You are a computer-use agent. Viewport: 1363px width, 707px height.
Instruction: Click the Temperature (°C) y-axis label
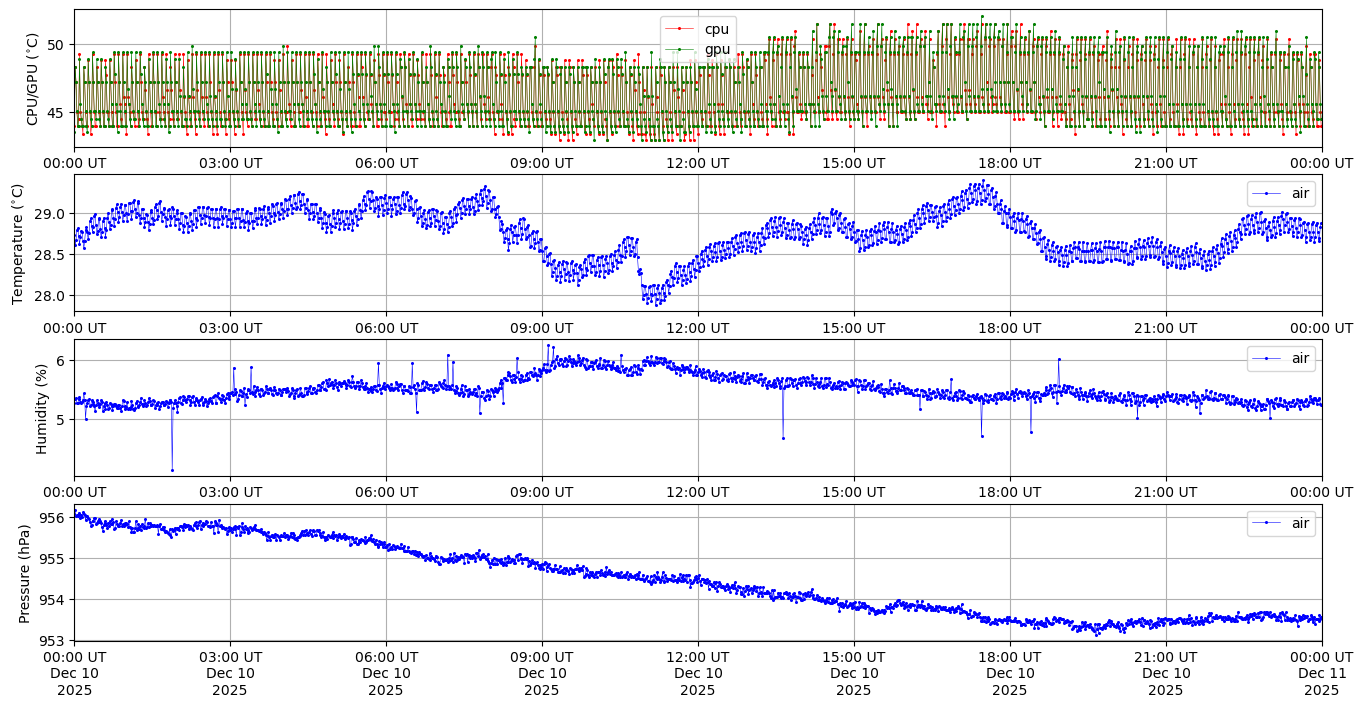click(17, 244)
